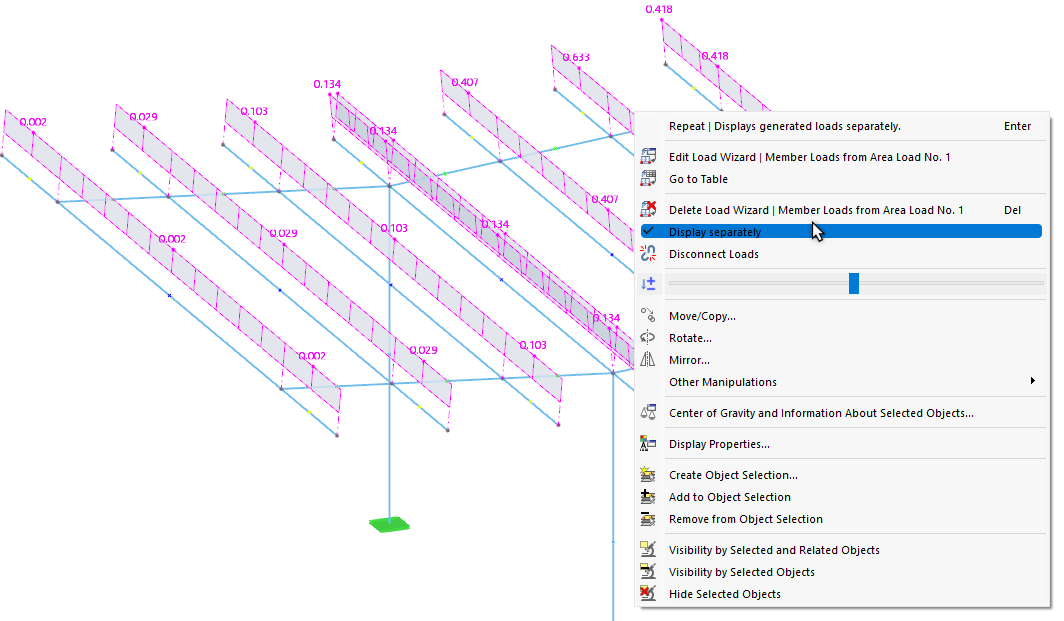Choose Disconnect Loads from the menu

click(714, 254)
